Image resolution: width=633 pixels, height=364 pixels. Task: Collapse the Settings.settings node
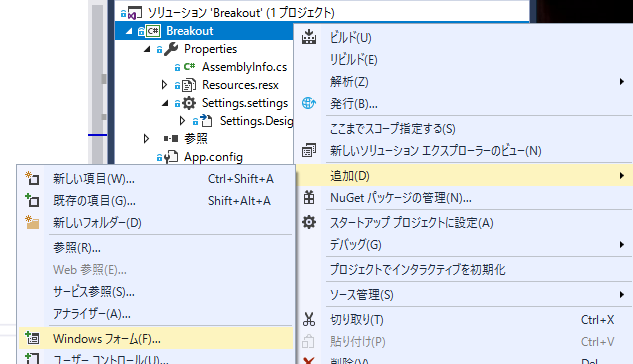point(165,103)
